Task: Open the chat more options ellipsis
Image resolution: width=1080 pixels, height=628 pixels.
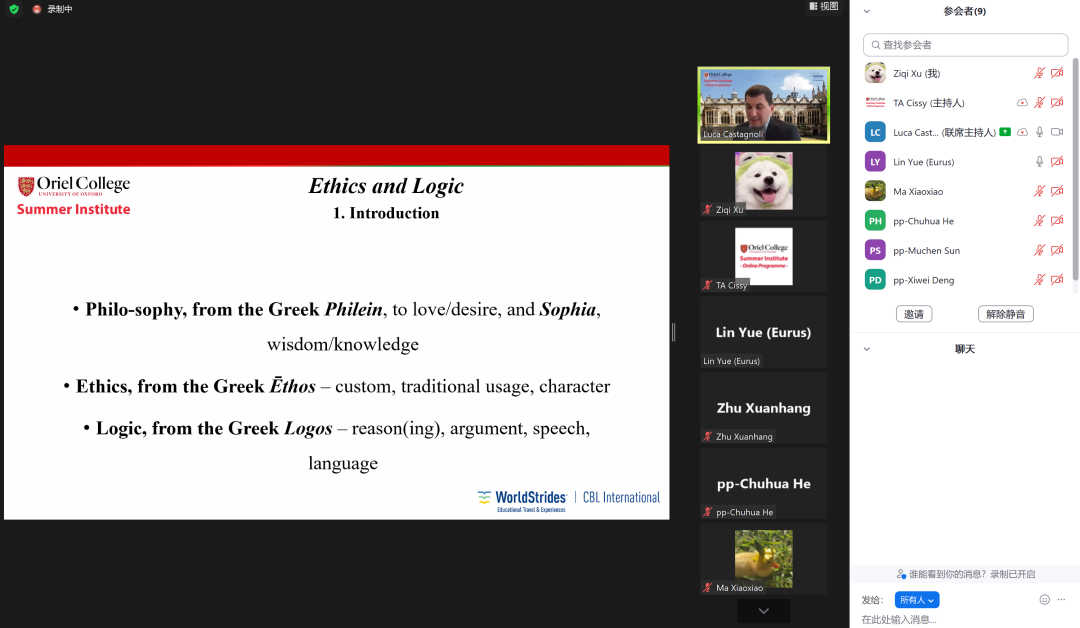Action: 1061,600
